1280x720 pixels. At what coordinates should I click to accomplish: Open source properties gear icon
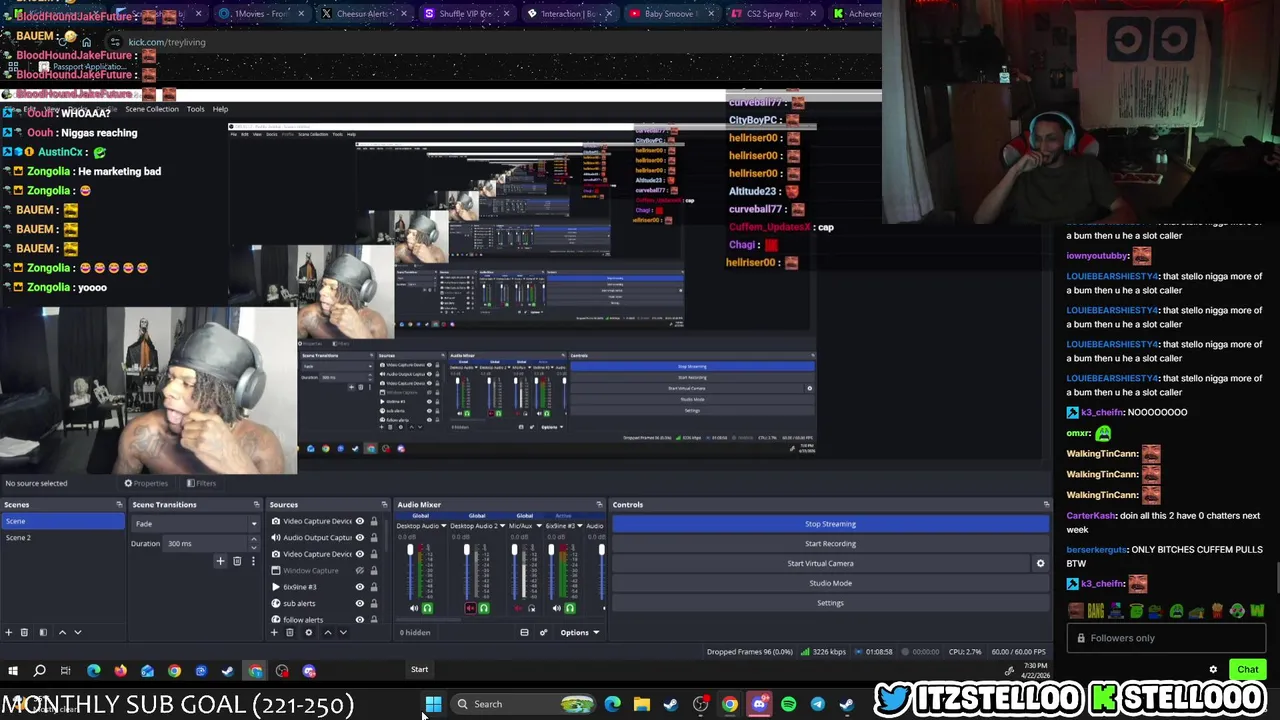[308, 632]
